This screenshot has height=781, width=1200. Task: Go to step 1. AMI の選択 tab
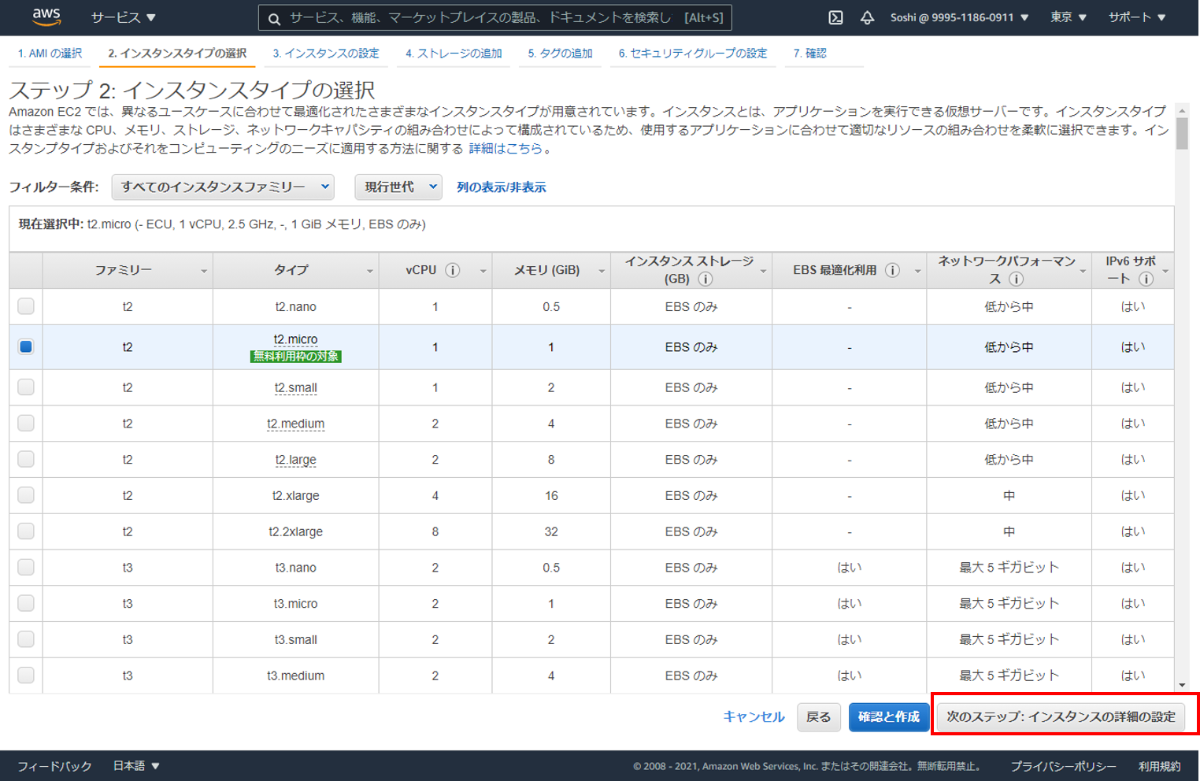coord(50,53)
